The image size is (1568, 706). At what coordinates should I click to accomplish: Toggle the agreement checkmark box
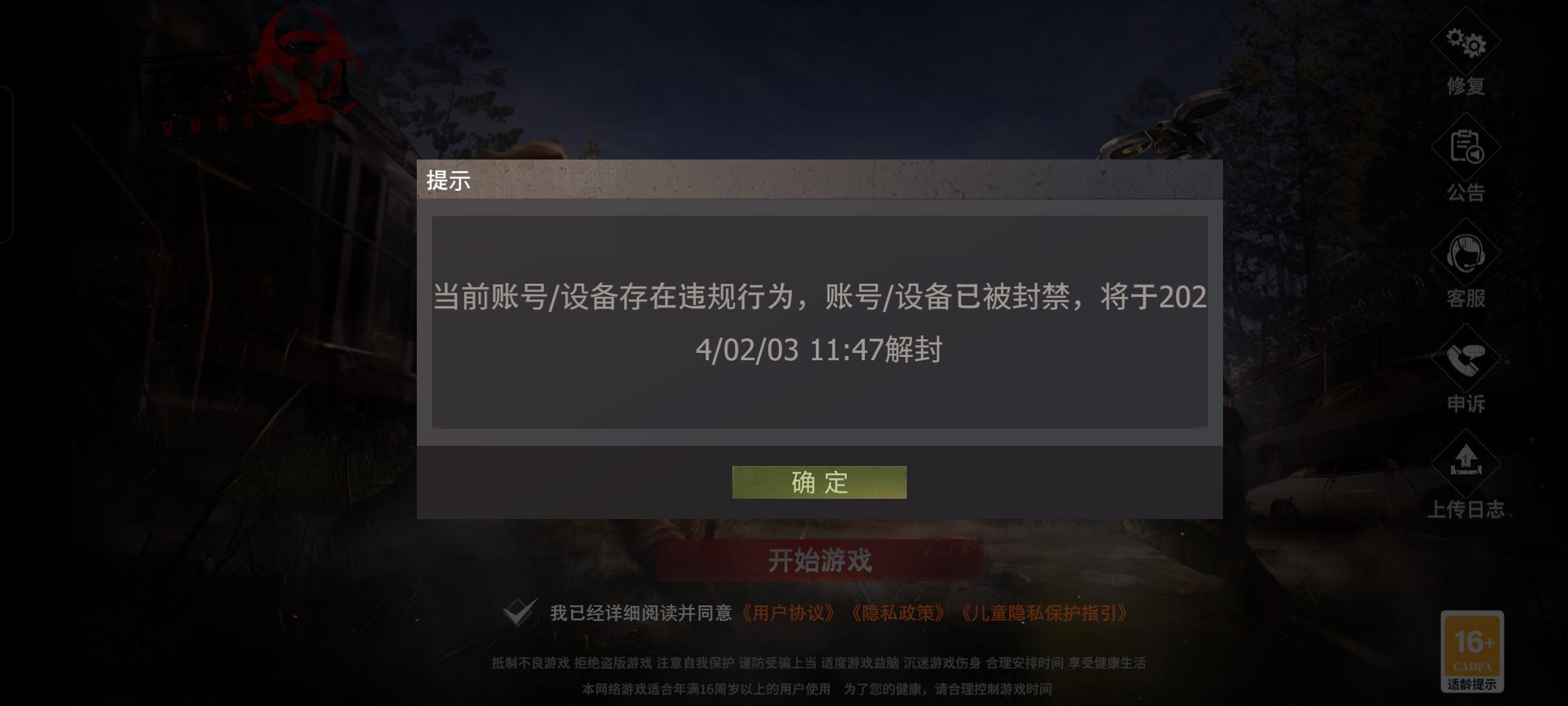(x=520, y=613)
